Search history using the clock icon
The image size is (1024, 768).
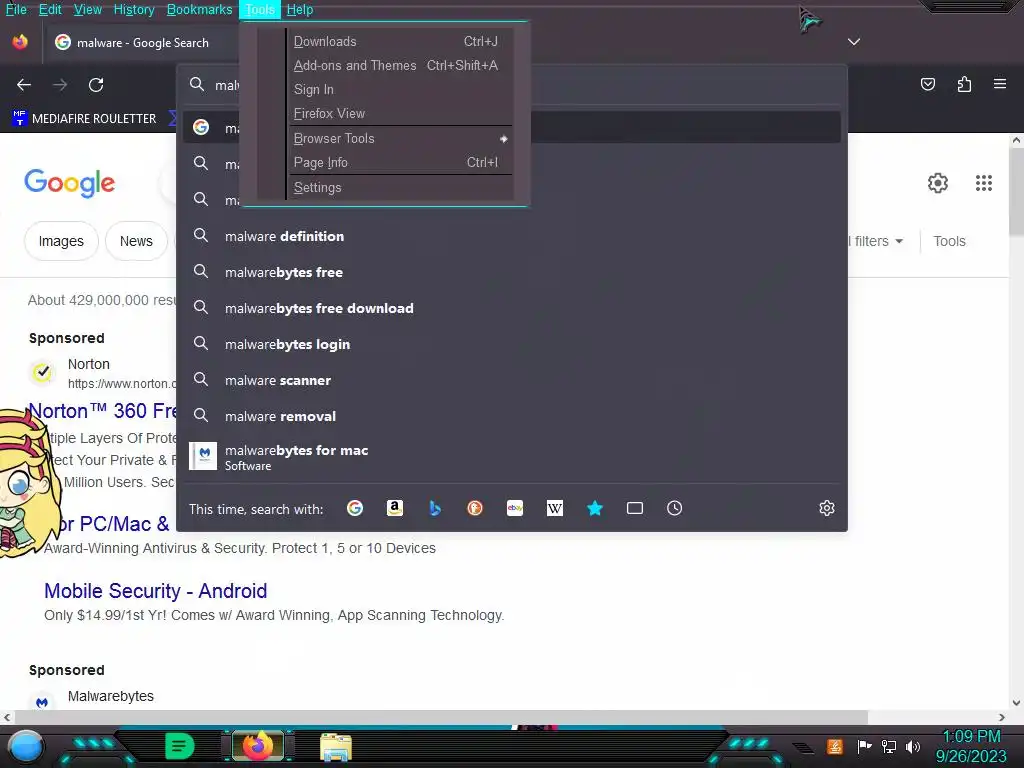(675, 508)
